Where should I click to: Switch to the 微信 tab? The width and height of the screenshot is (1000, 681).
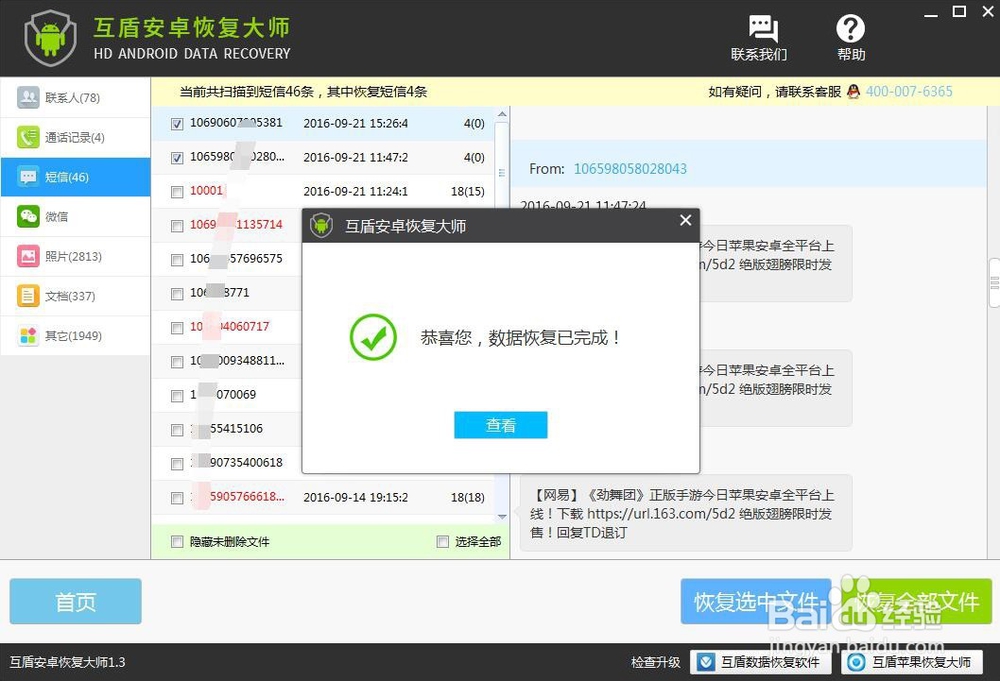[x=75, y=216]
